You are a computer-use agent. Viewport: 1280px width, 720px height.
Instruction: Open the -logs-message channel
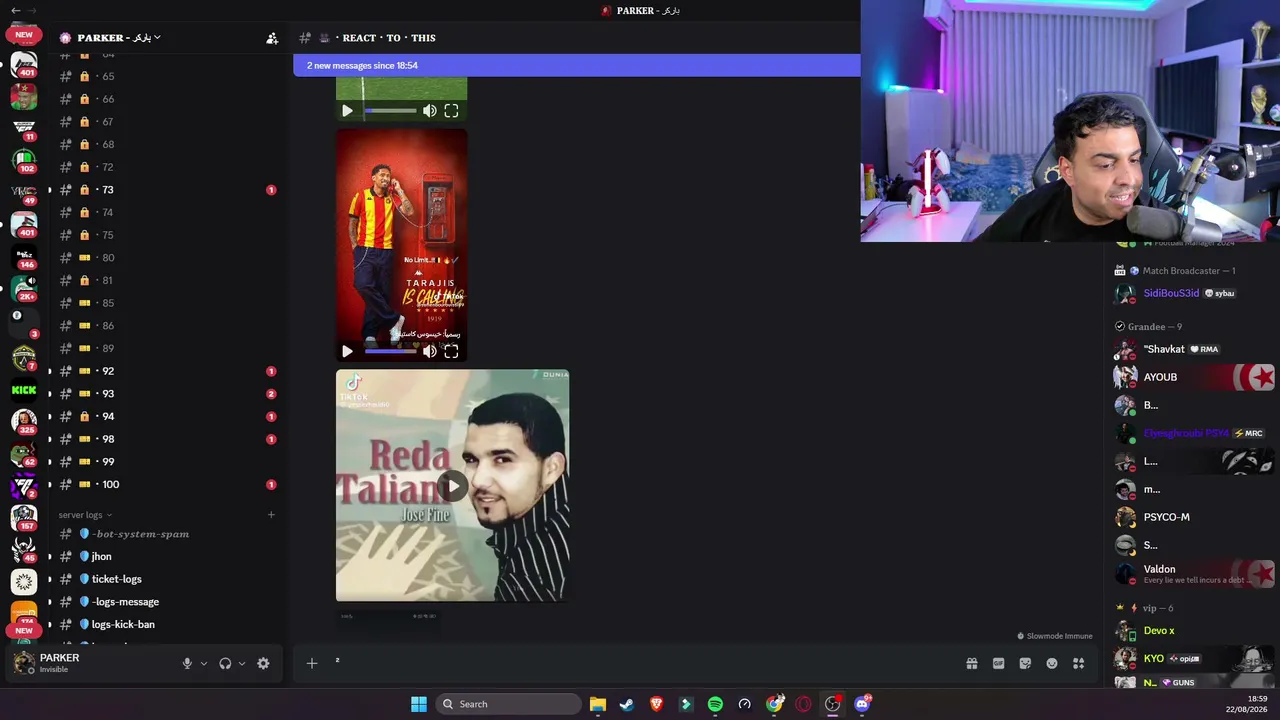pyautogui.click(x=167, y=602)
